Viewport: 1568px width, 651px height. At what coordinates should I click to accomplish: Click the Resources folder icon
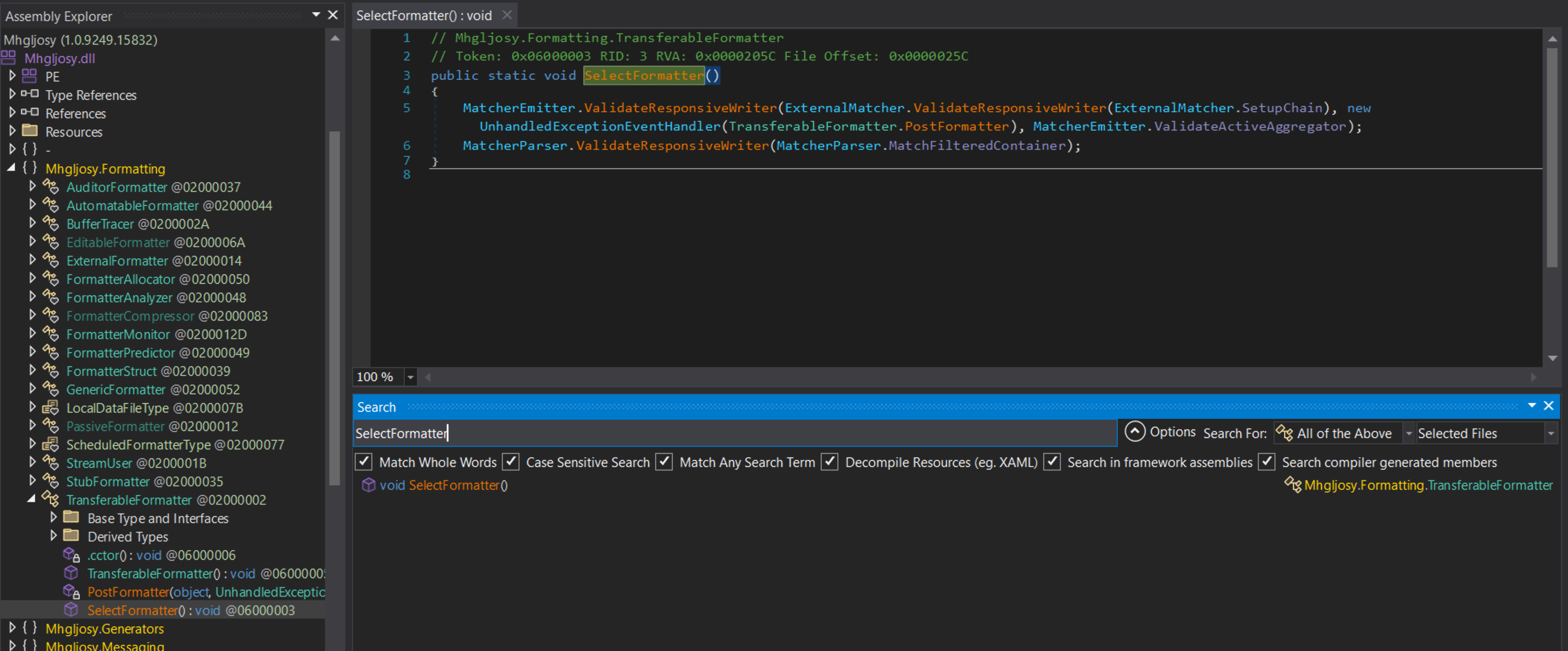(x=30, y=131)
